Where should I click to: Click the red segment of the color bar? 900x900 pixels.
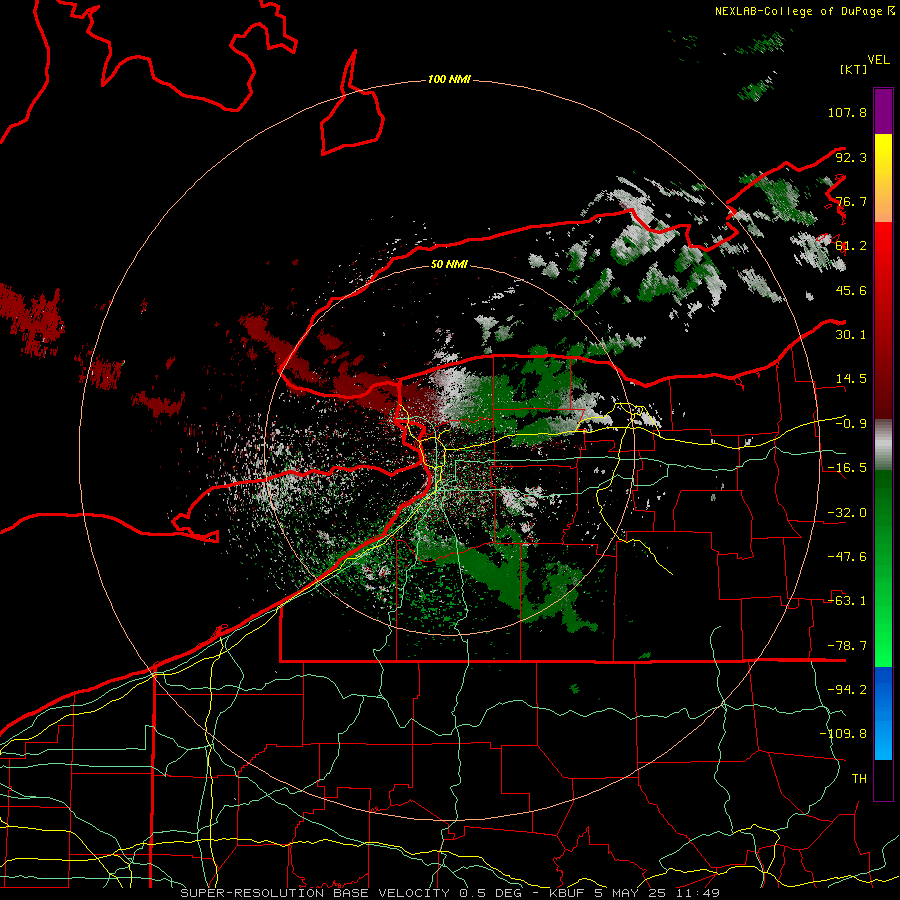[883, 320]
